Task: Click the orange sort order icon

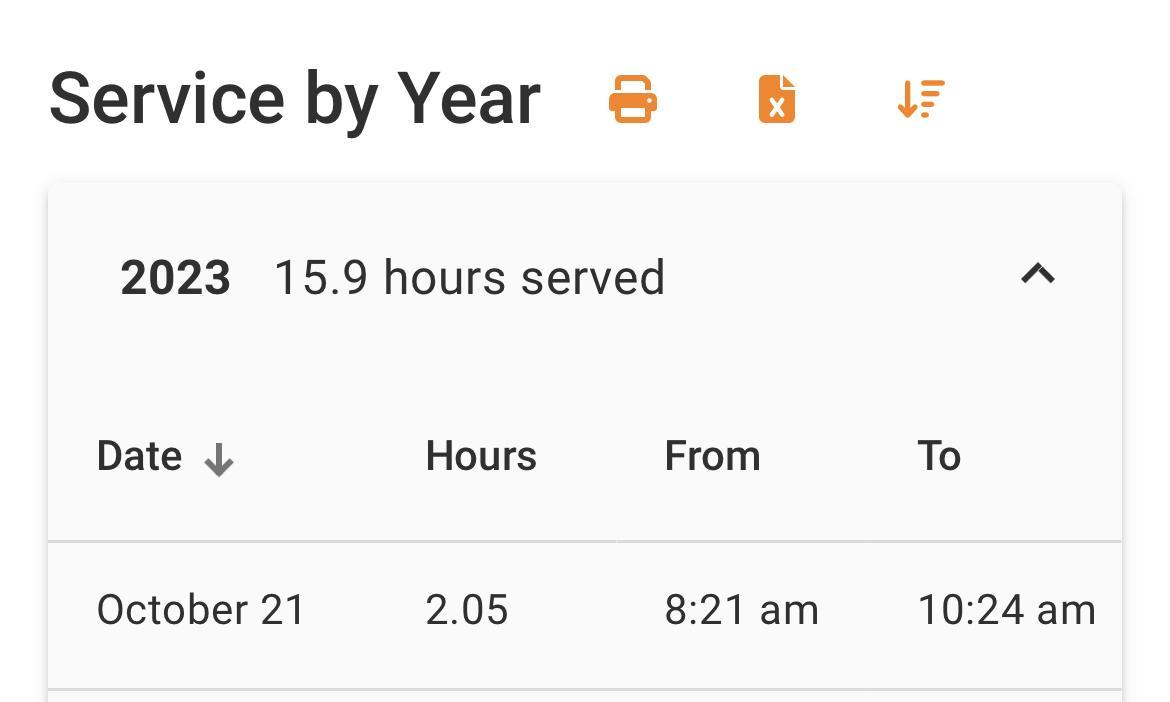Action: click(921, 100)
